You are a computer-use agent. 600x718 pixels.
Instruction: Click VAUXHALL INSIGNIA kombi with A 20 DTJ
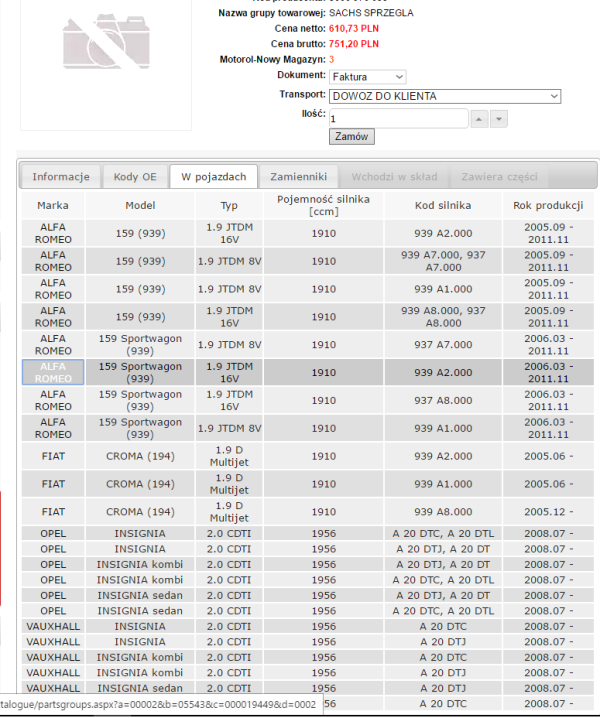pyautogui.click(x=140, y=673)
